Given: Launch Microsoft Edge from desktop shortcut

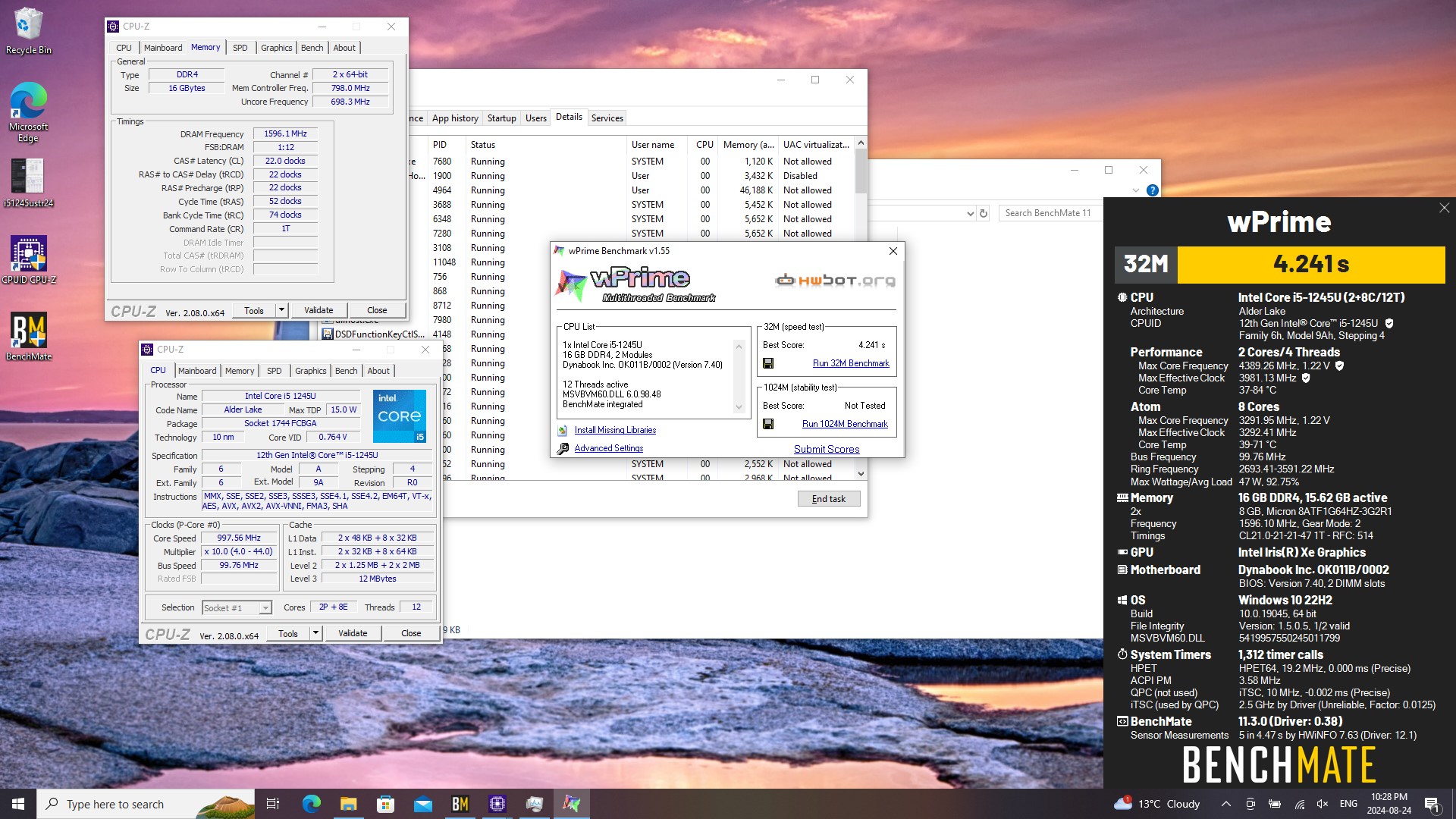Looking at the screenshot, I should tap(28, 111).
